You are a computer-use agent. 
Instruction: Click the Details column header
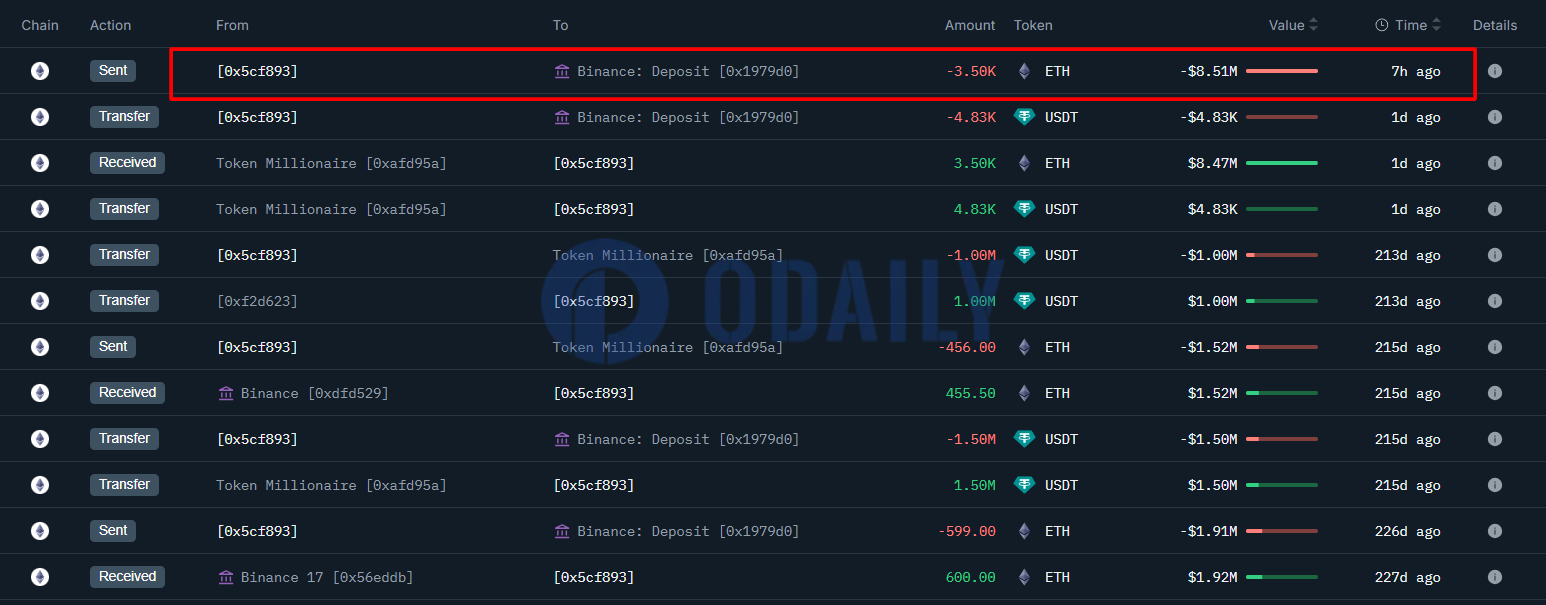pyautogui.click(x=1495, y=25)
